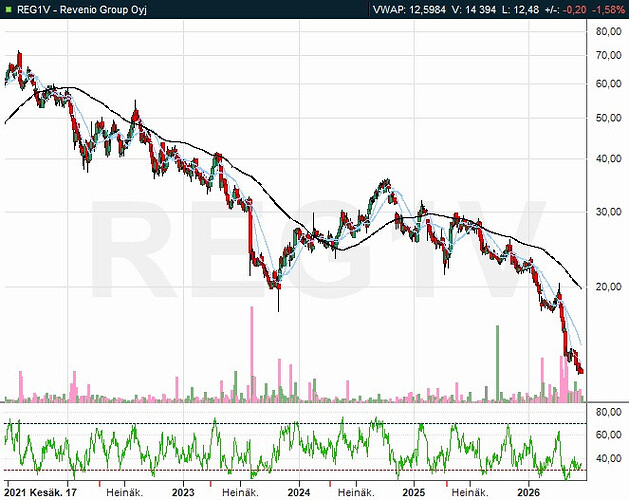The height and width of the screenshot is (500, 629).
Task: Click the V: 14 394 volume value
Action: [474, 10]
